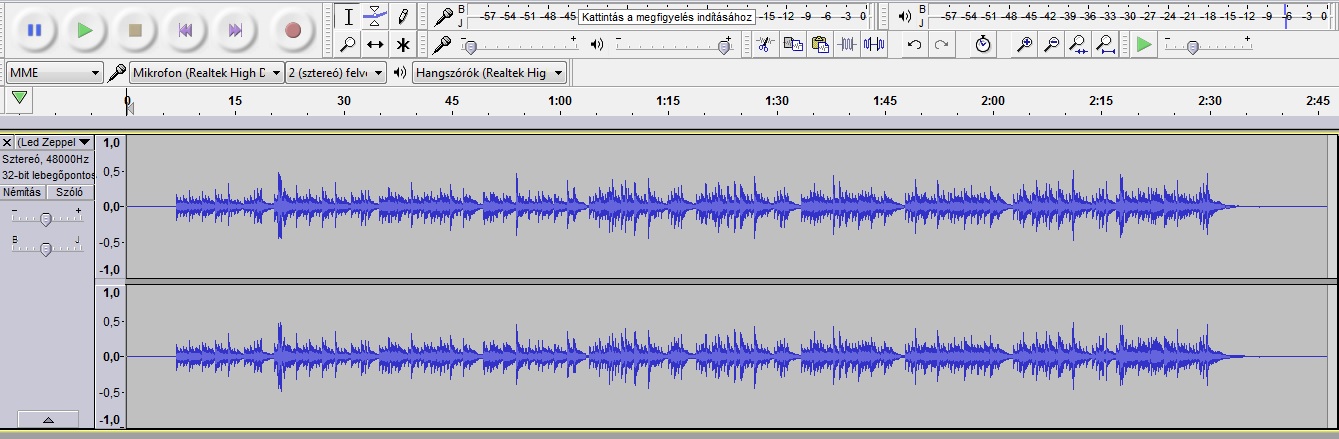Toggle pause with the Pause button
This screenshot has height=439, width=1339.
34,30
